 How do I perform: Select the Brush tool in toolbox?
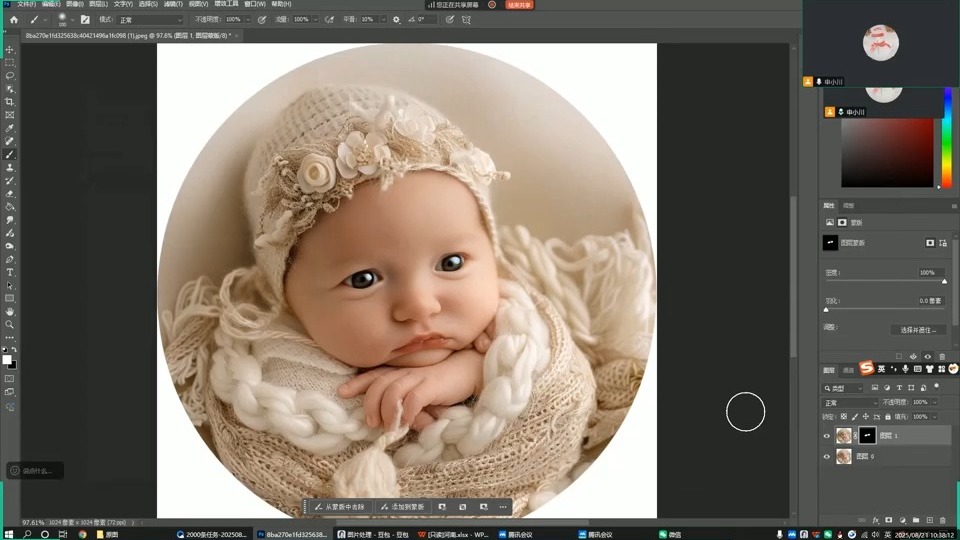click(9, 154)
